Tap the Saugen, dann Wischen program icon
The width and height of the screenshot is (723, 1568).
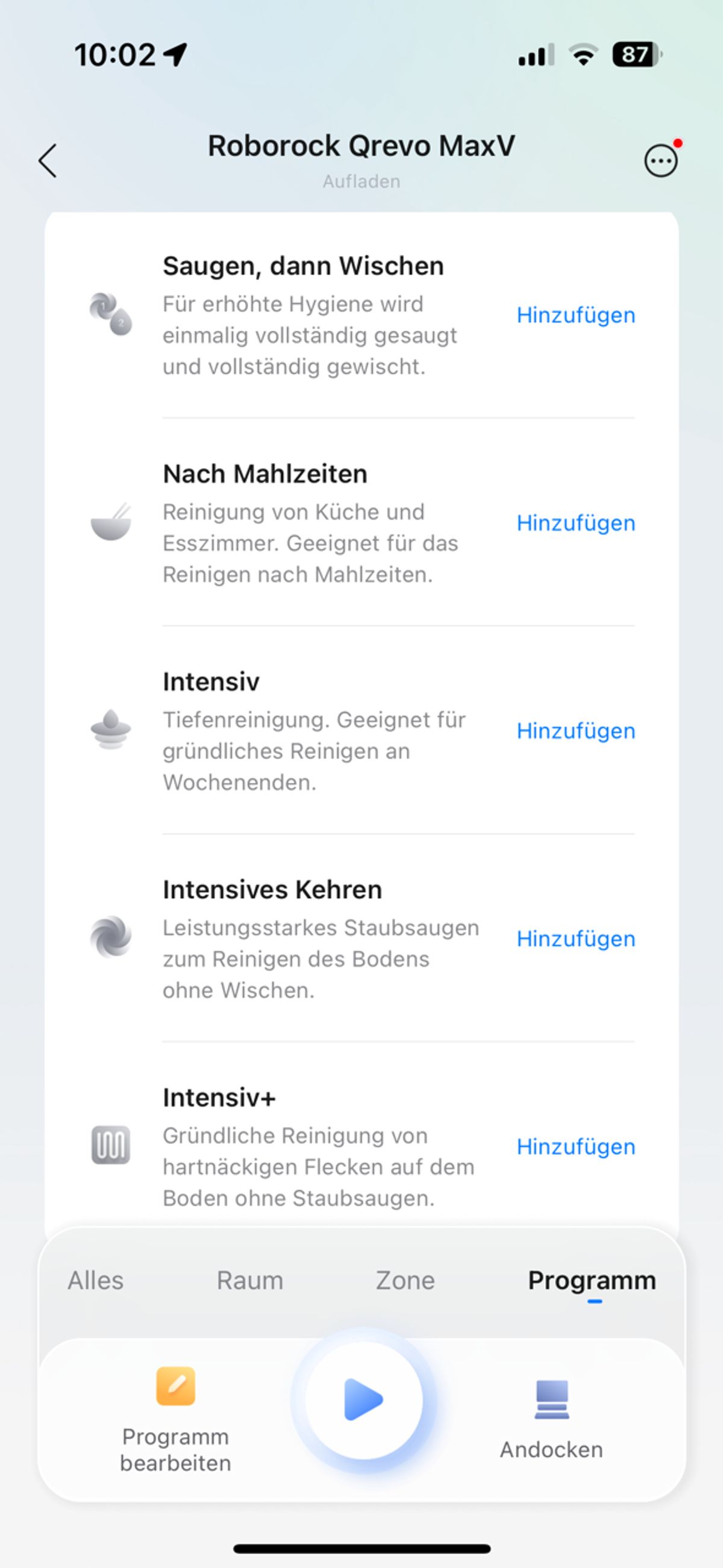(x=111, y=314)
